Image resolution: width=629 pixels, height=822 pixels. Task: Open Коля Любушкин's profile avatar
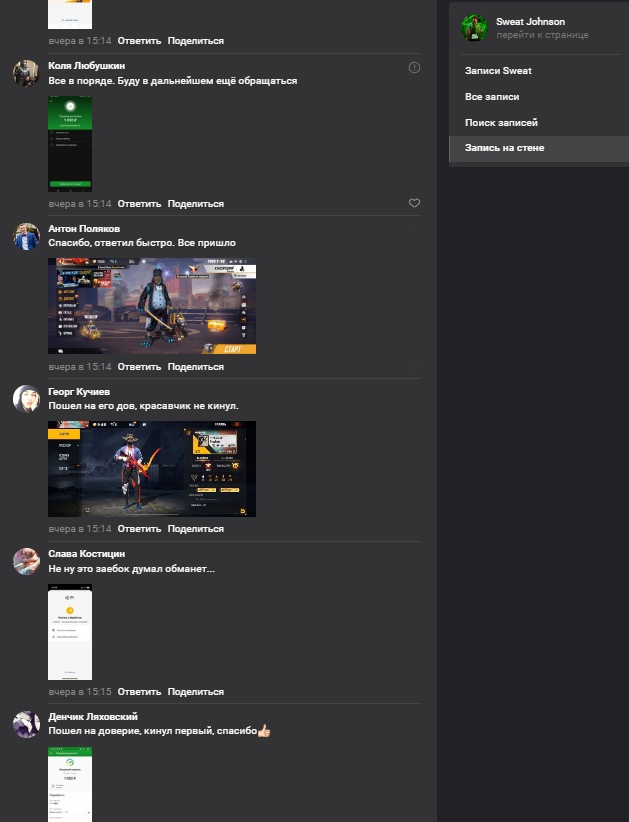tap(26, 73)
